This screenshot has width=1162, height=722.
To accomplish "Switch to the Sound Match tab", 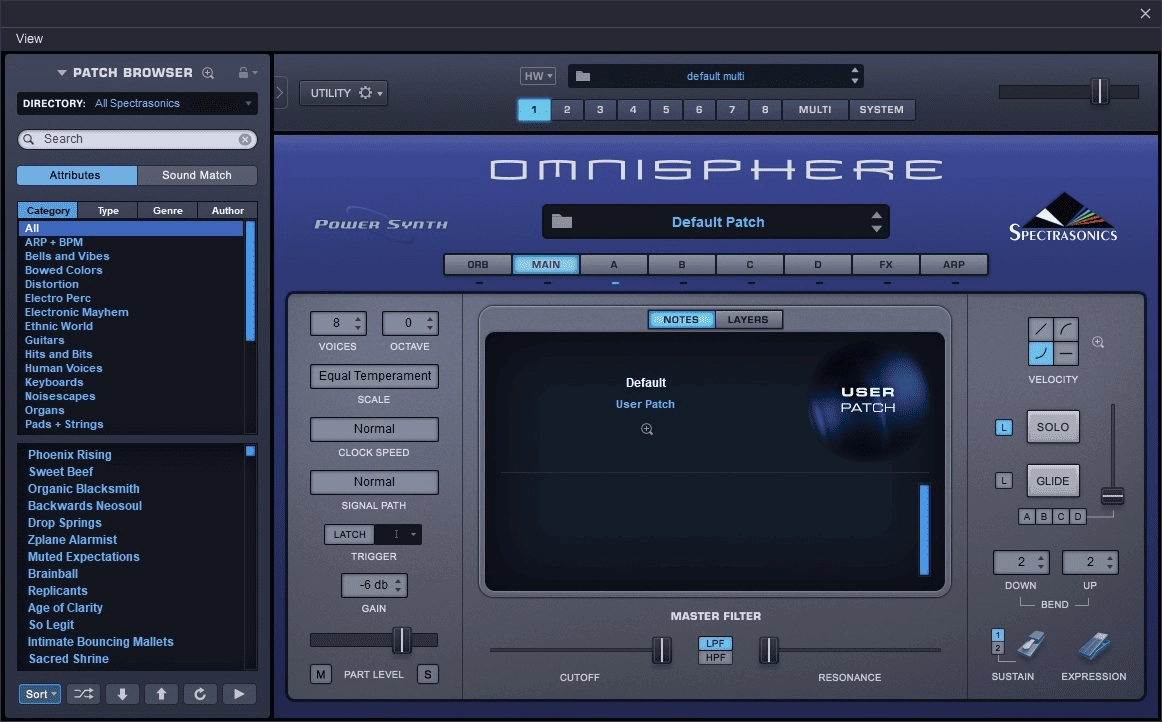I will [x=197, y=175].
